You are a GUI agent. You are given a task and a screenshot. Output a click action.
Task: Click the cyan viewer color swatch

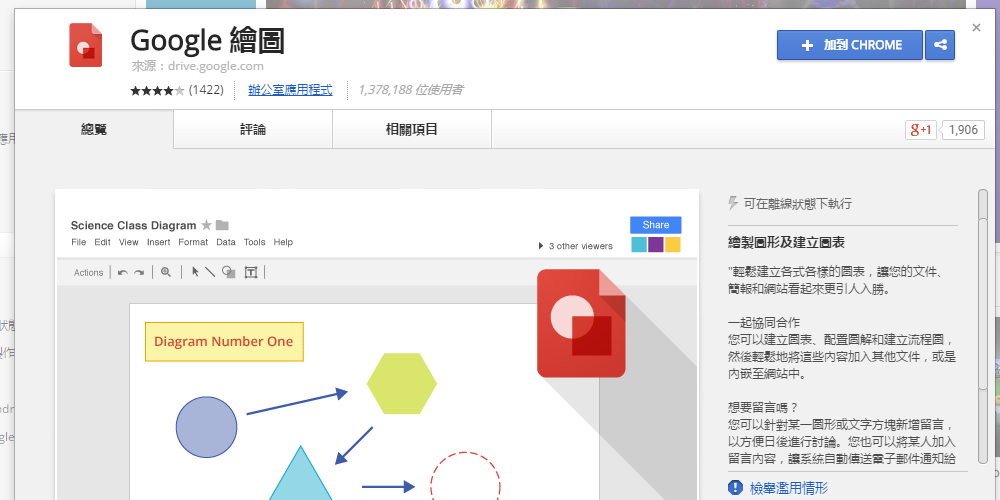639,245
